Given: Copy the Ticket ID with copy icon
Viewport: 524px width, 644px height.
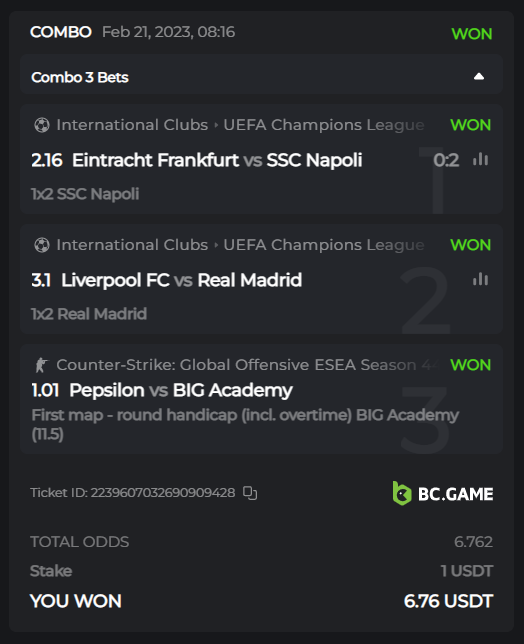Looking at the screenshot, I should tap(250, 493).
